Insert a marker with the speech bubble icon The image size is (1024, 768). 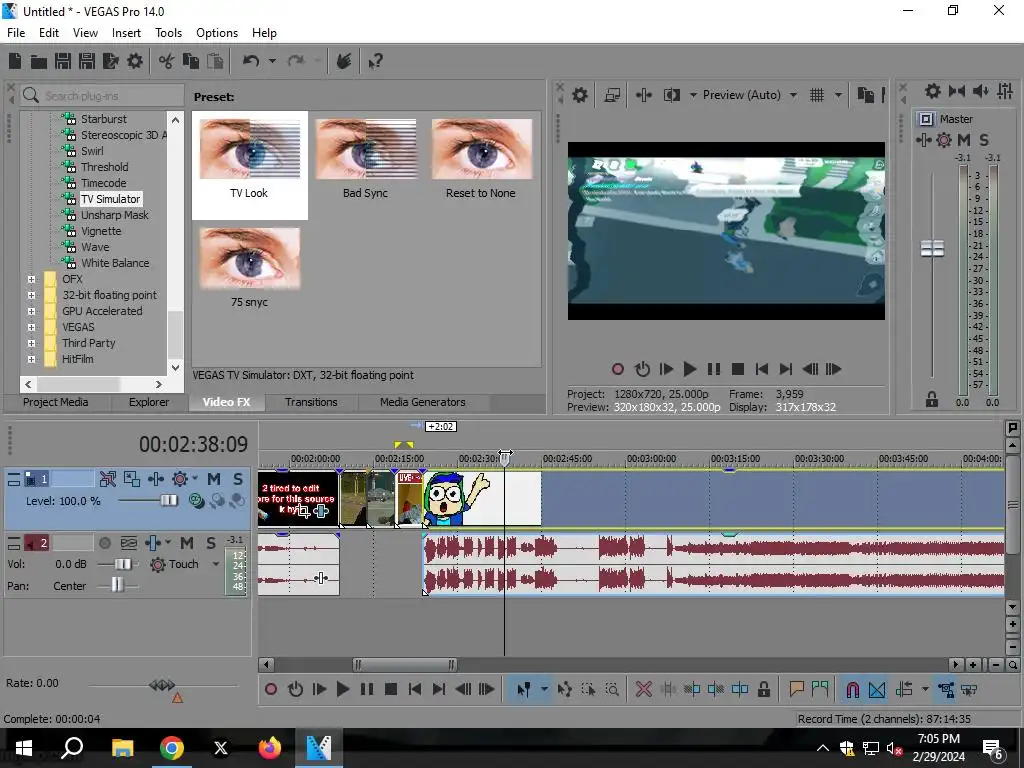(x=796, y=689)
